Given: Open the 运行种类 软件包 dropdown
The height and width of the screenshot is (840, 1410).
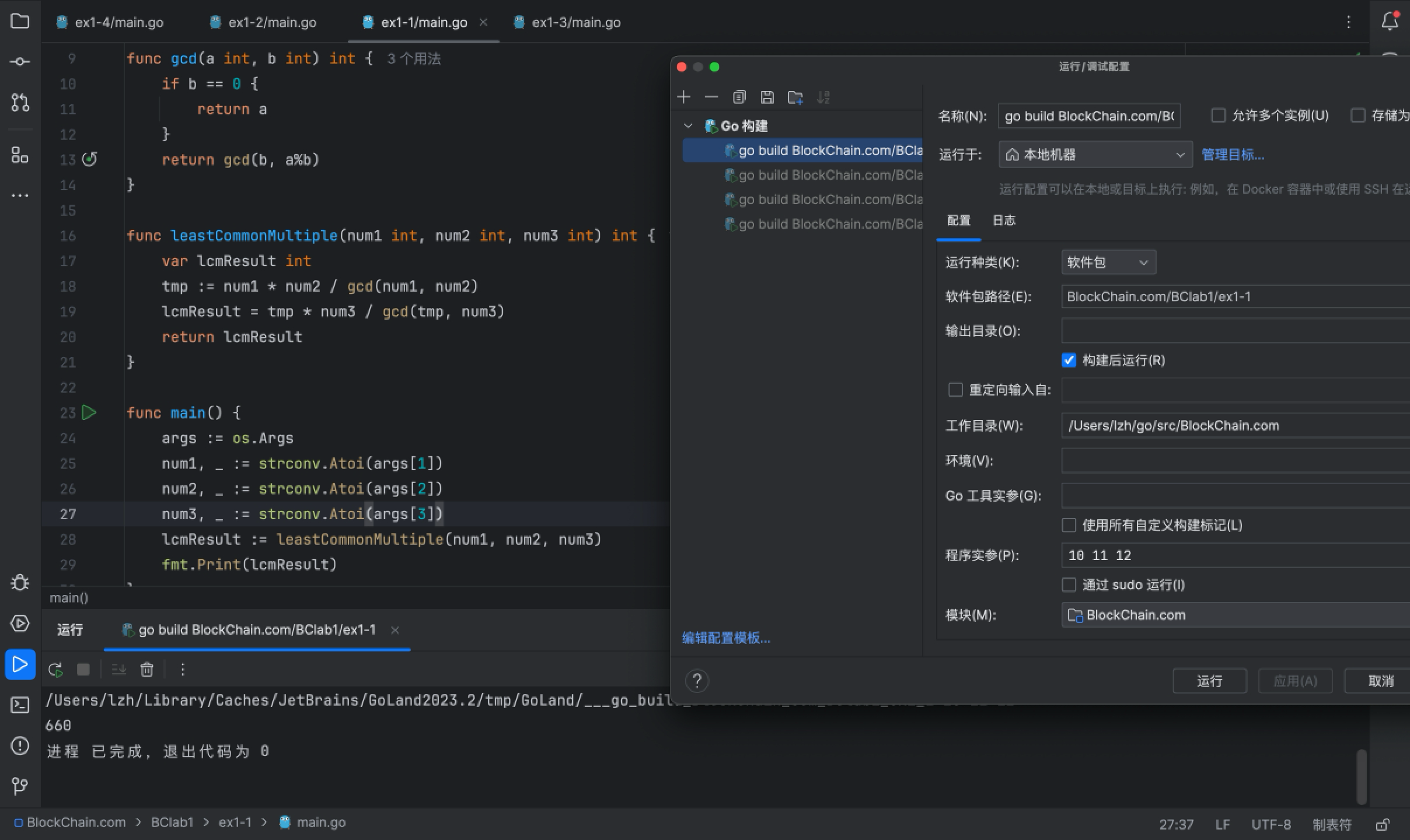Looking at the screenshot, I should [x=1108, y=262].
